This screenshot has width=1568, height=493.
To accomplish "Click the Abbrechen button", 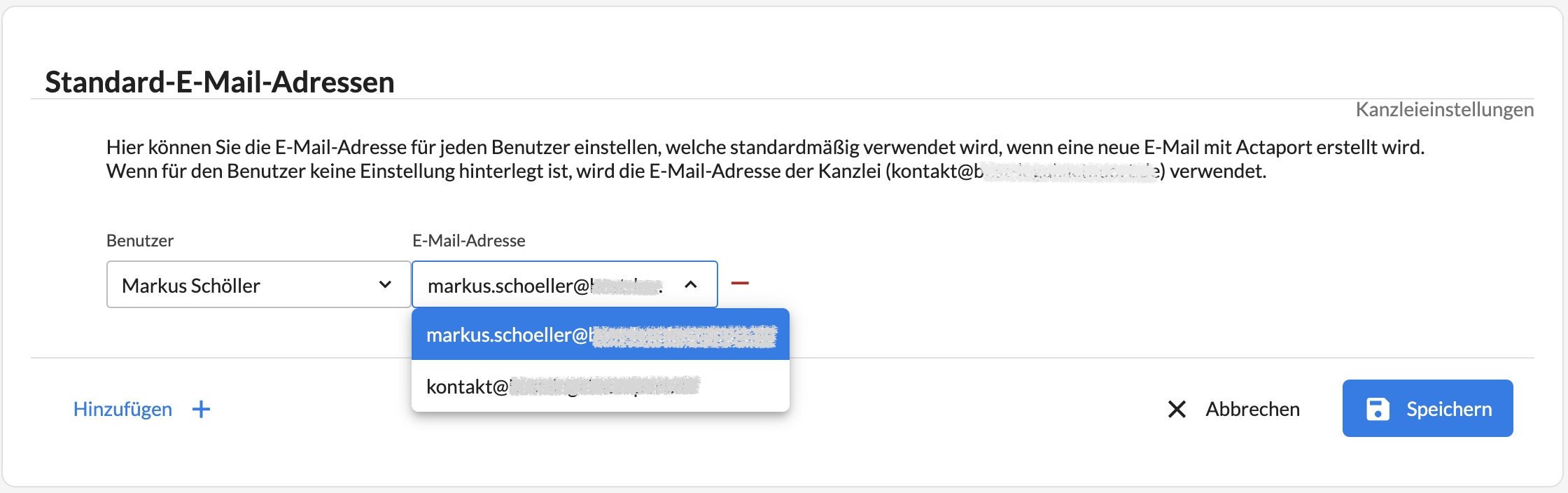I will pos(1233,409).
